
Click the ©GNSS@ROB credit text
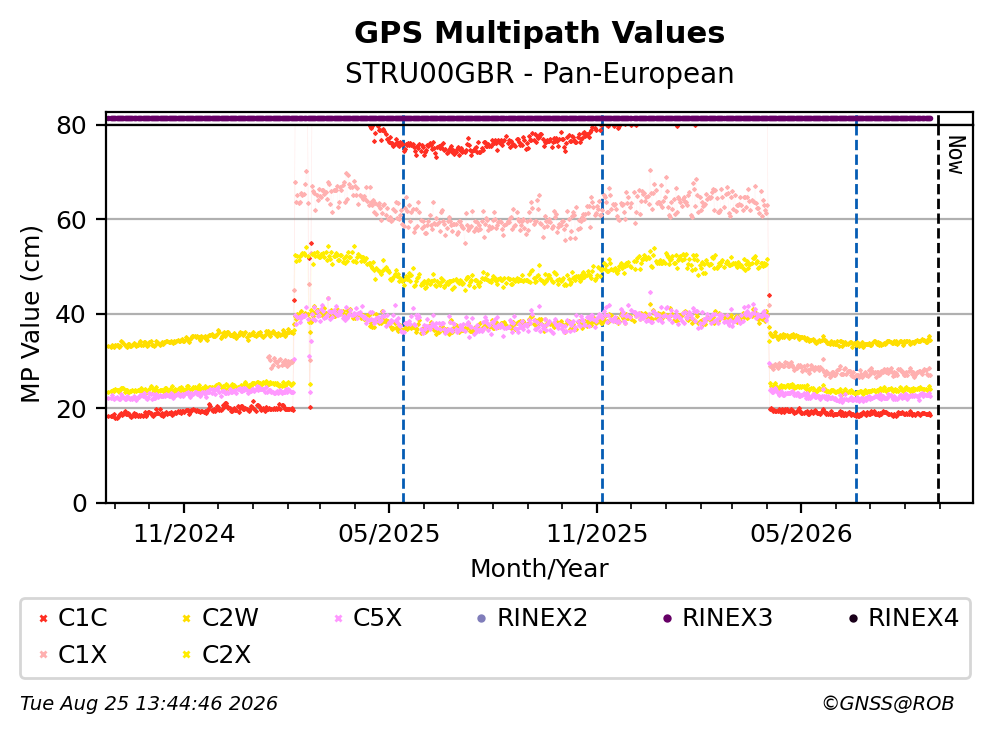[x=888, y=704]
